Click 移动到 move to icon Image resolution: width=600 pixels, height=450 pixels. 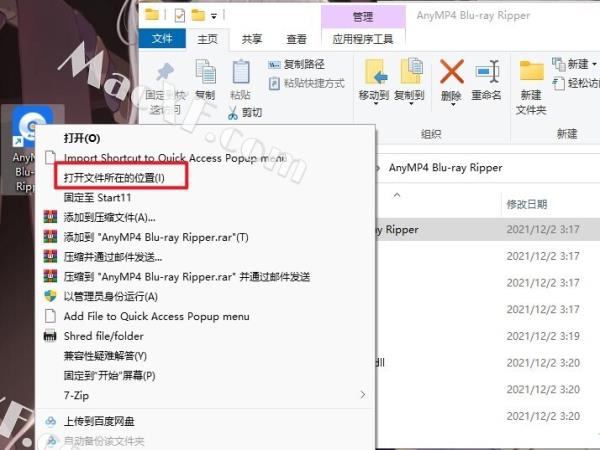click(374, 72)
